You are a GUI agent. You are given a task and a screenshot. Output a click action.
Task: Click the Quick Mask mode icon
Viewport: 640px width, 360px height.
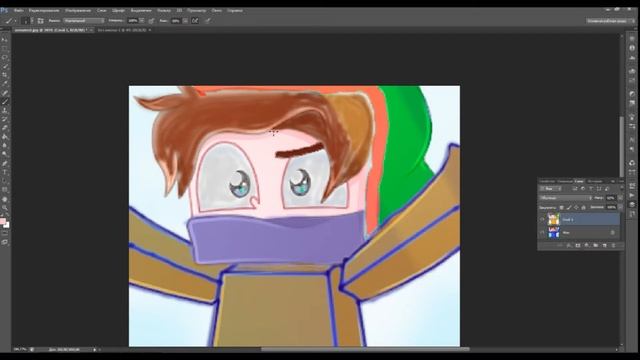click(x=5, y=233)
